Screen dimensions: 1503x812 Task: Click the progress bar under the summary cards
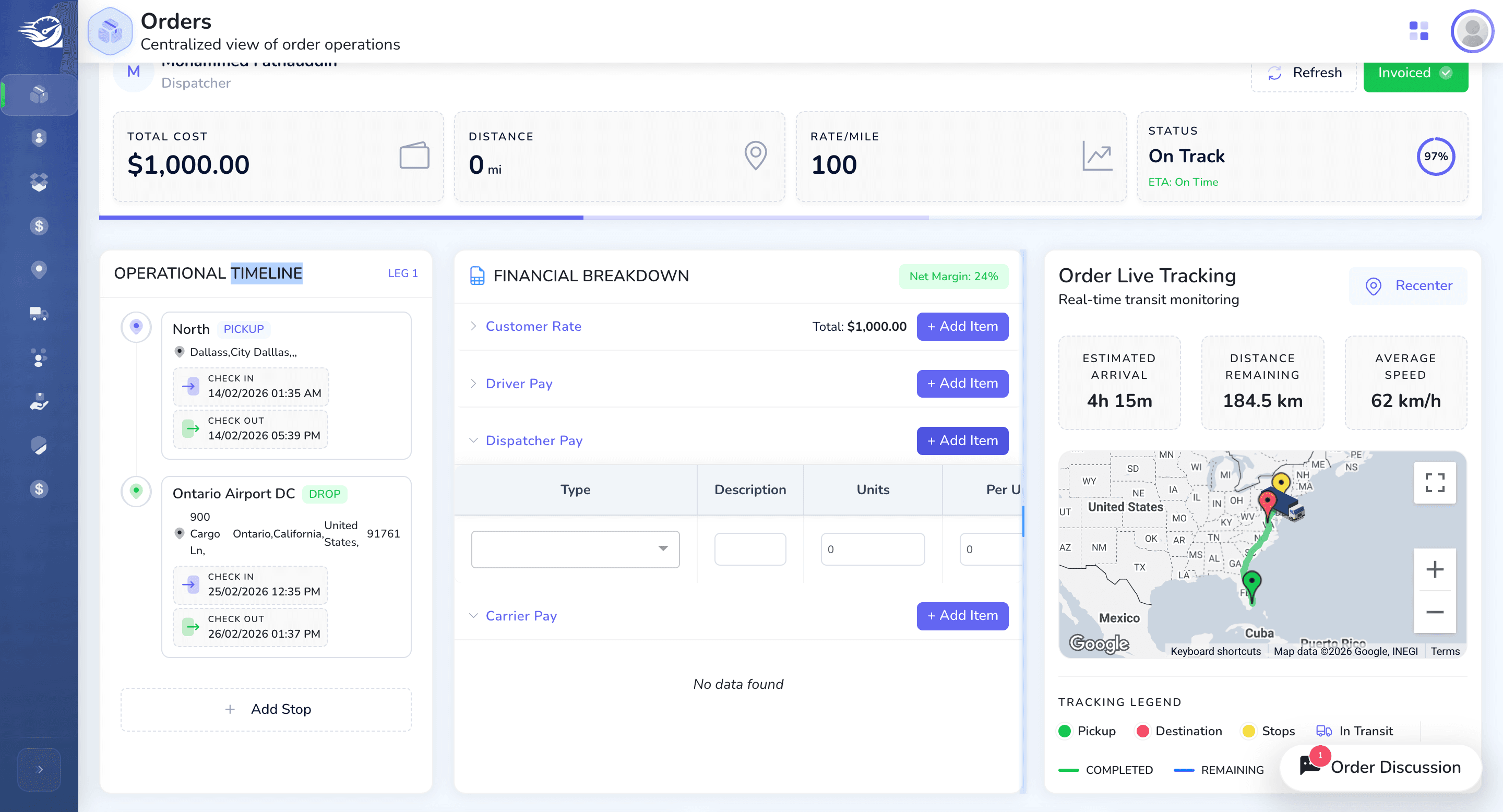tap(790, 218)
